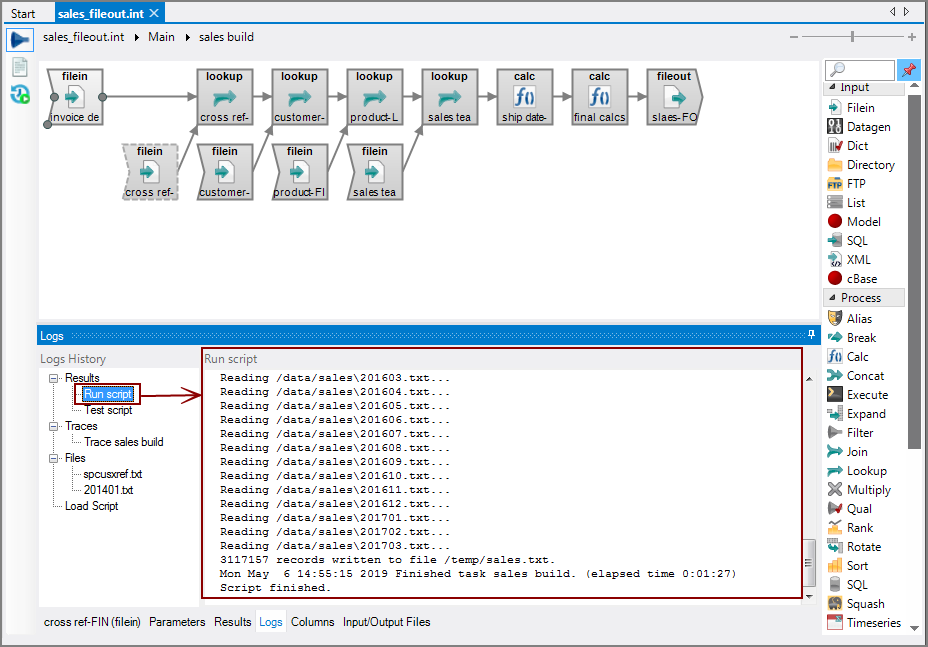The width and height of the screenshot is (928, 647).
Task: Adjust the canvas zoom slider
Action: (853, 37)
